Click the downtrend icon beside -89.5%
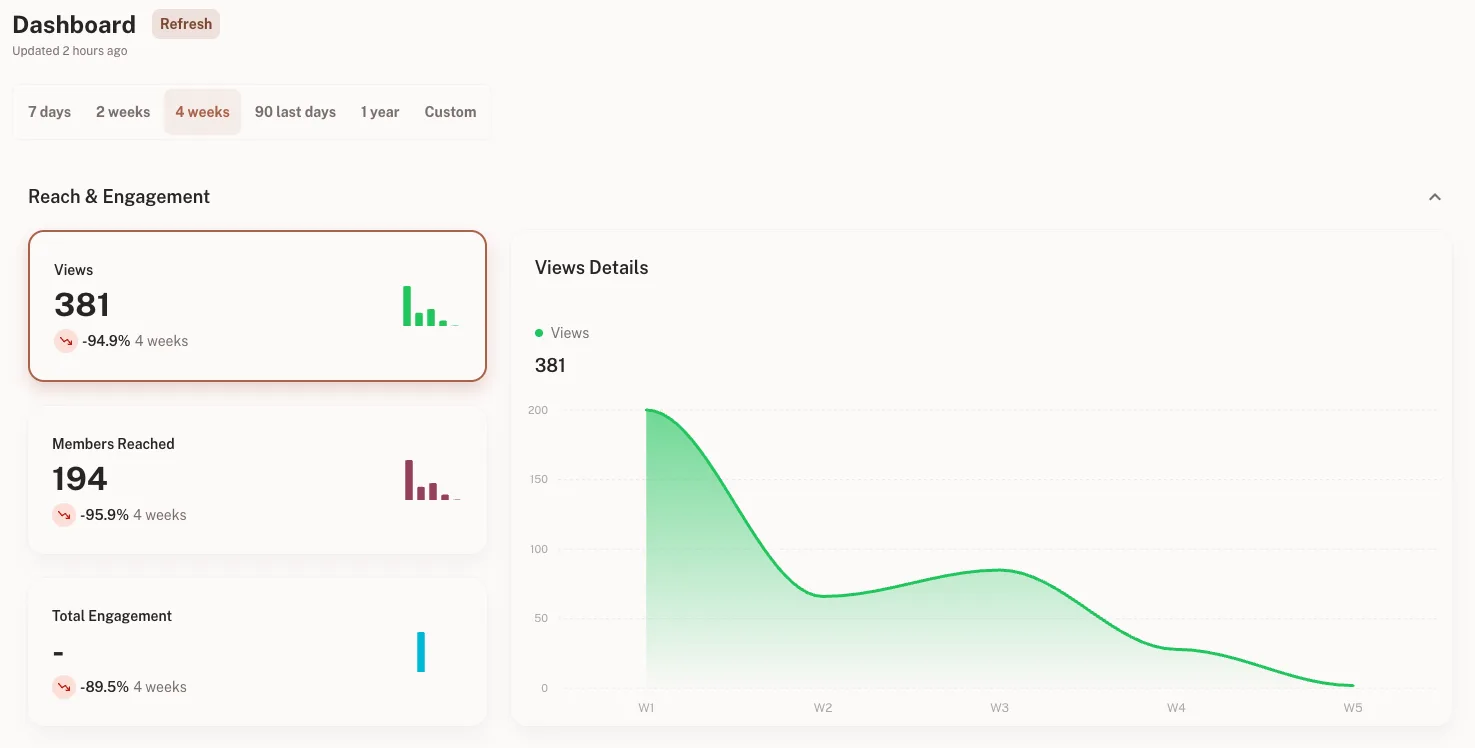The width and height of the screenshot is (1475, 748). [64, 687]
